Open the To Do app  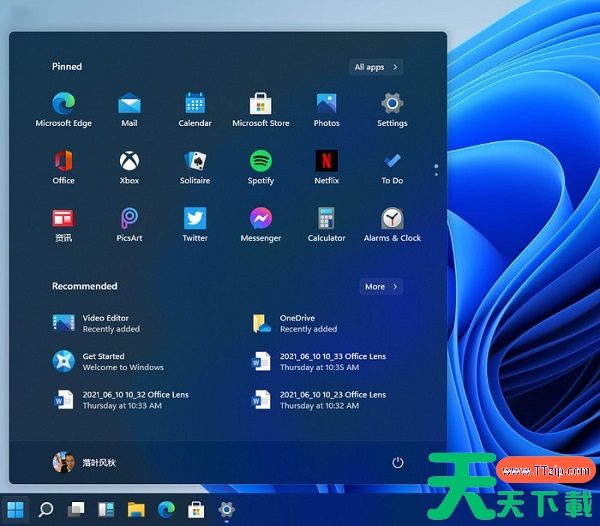(392, 167)
